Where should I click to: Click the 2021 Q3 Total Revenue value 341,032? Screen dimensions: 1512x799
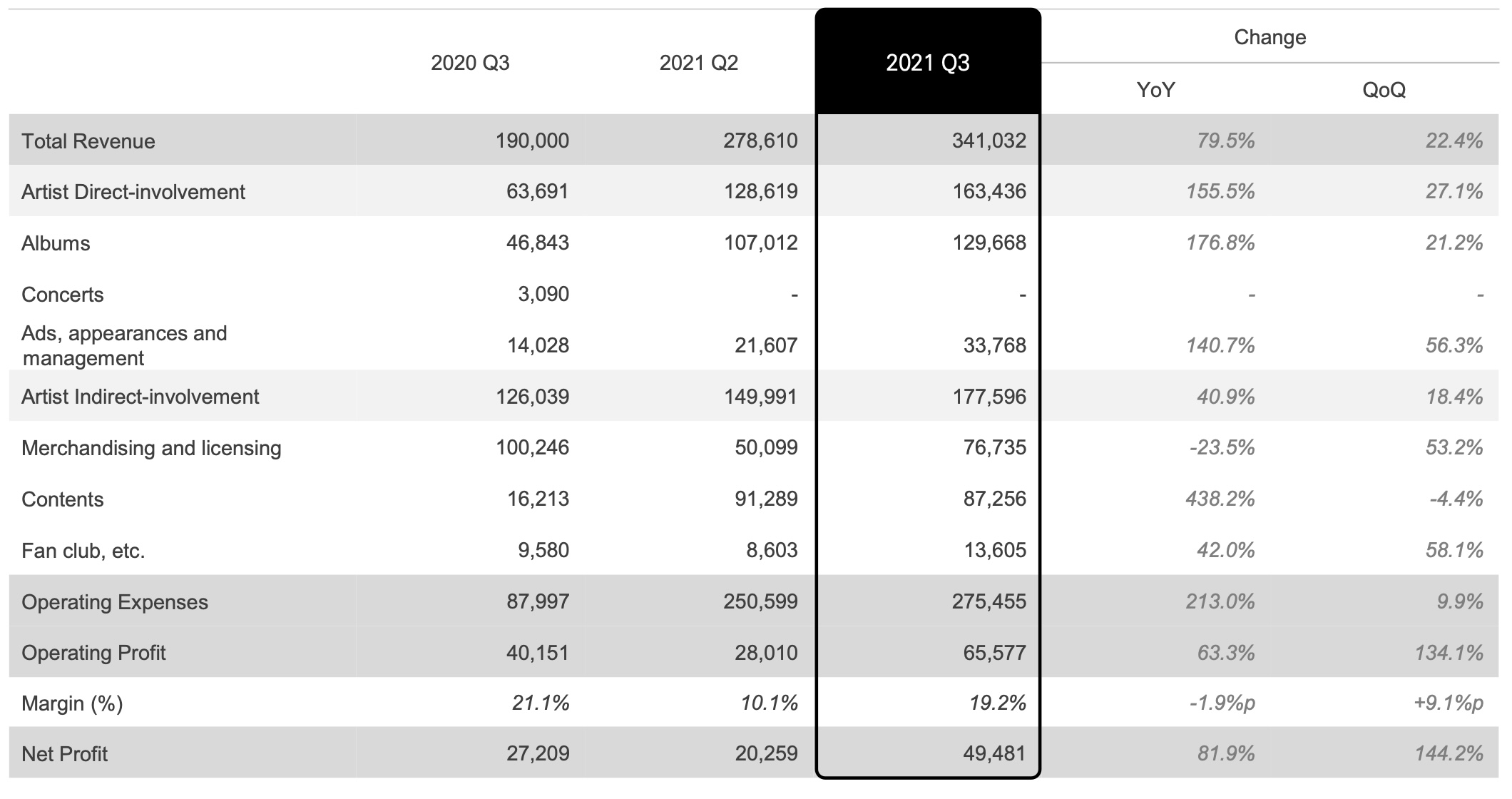pyautogui.click(x=989, y=141)
